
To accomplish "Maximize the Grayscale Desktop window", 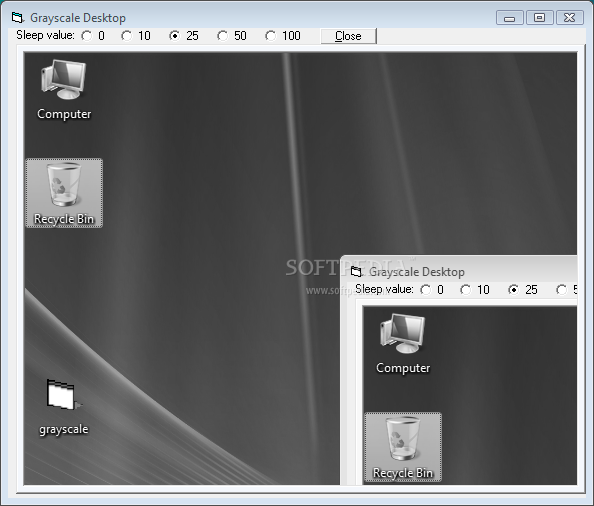I will click(539, 18).
